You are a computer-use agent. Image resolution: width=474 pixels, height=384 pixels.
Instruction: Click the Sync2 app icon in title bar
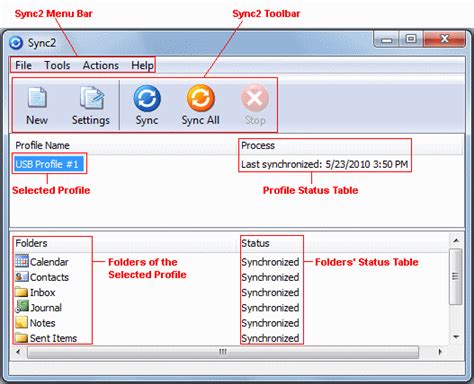click(x=16, y=43)
